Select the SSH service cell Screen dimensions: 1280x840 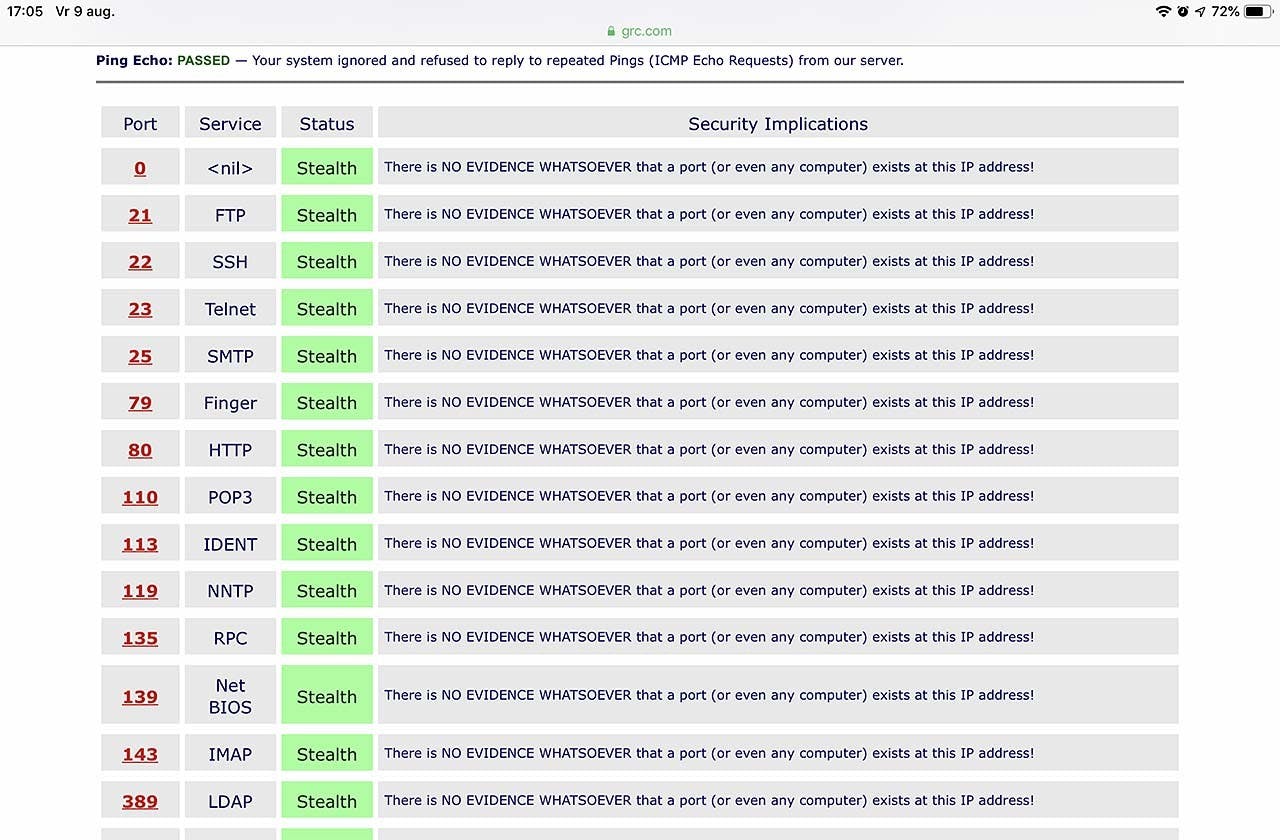pyautogui.click(x=230, y=262)
